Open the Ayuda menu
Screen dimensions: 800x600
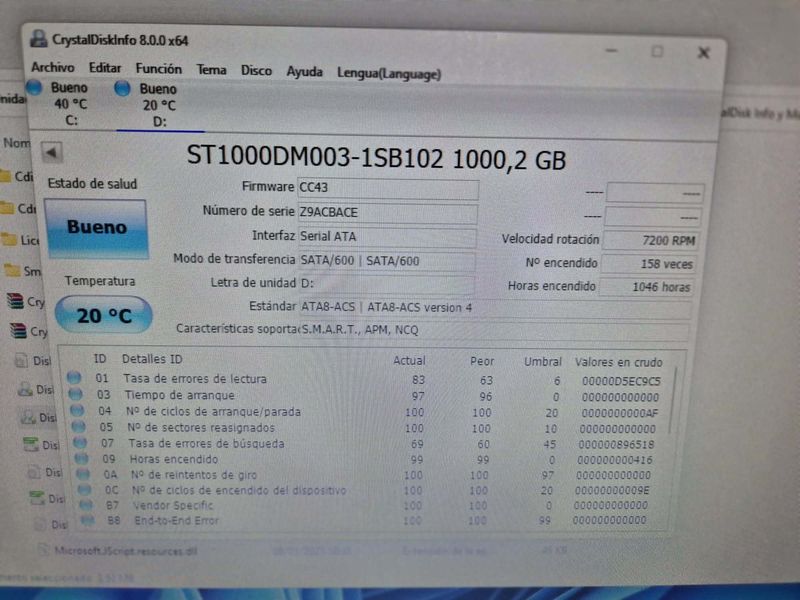point(305,72)
